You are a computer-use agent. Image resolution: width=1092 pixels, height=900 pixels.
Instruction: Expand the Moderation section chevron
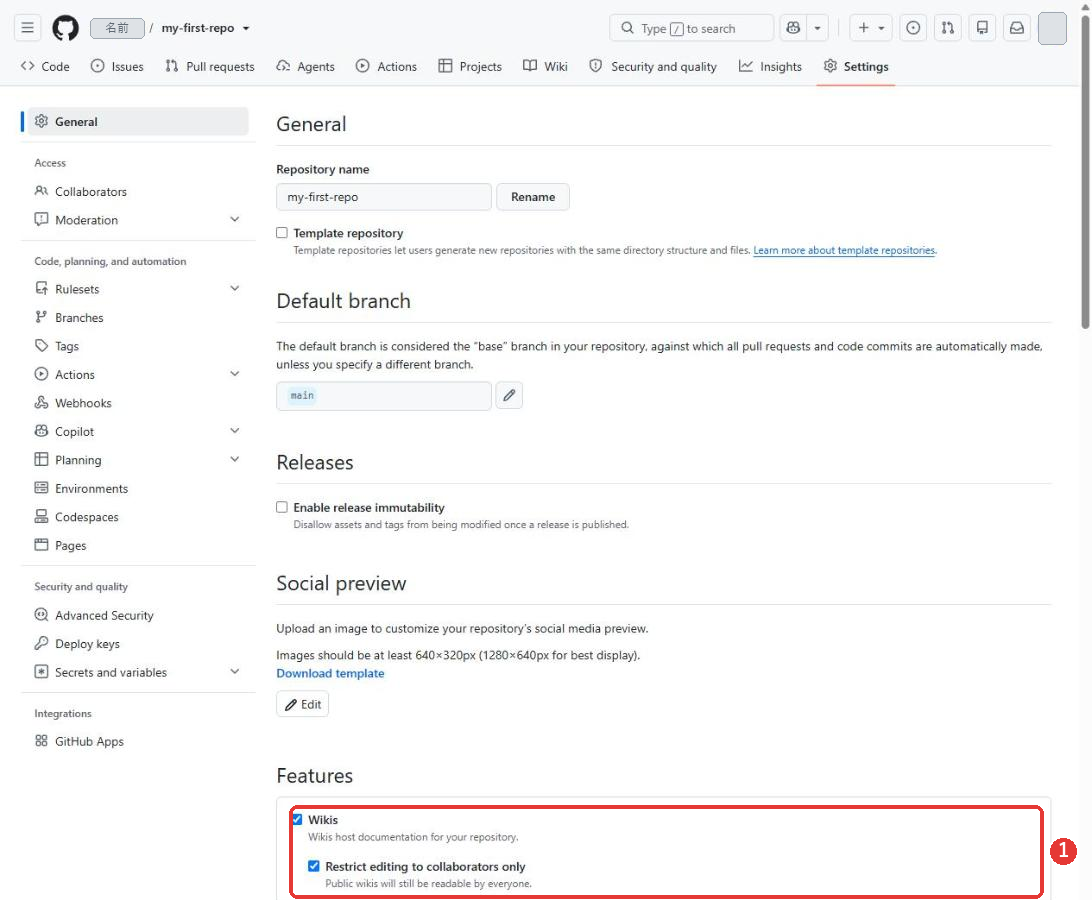[x=235, y=219]
